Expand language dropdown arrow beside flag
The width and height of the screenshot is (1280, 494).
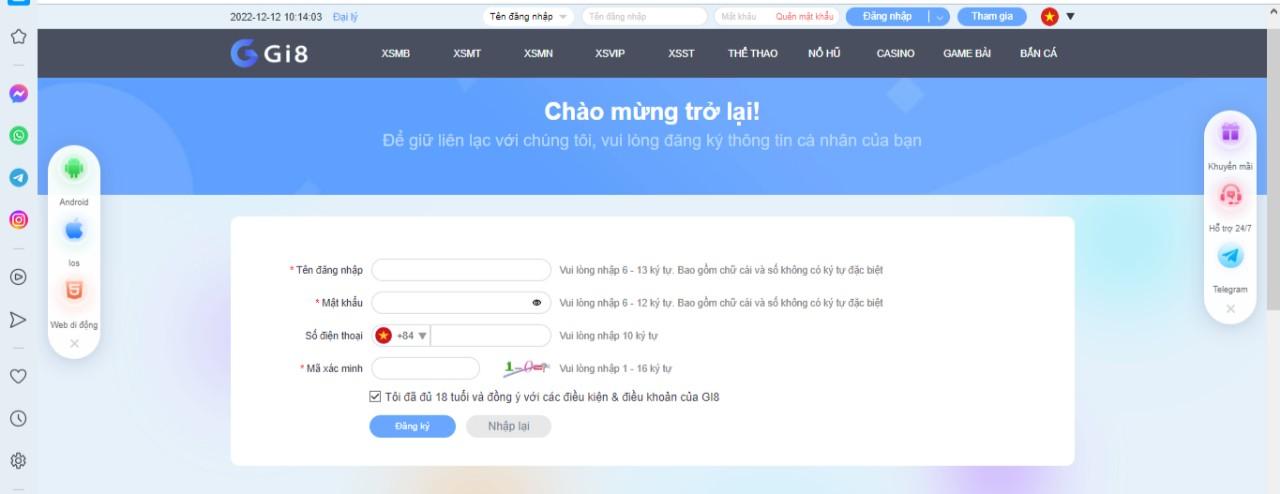click(1070, 16)
